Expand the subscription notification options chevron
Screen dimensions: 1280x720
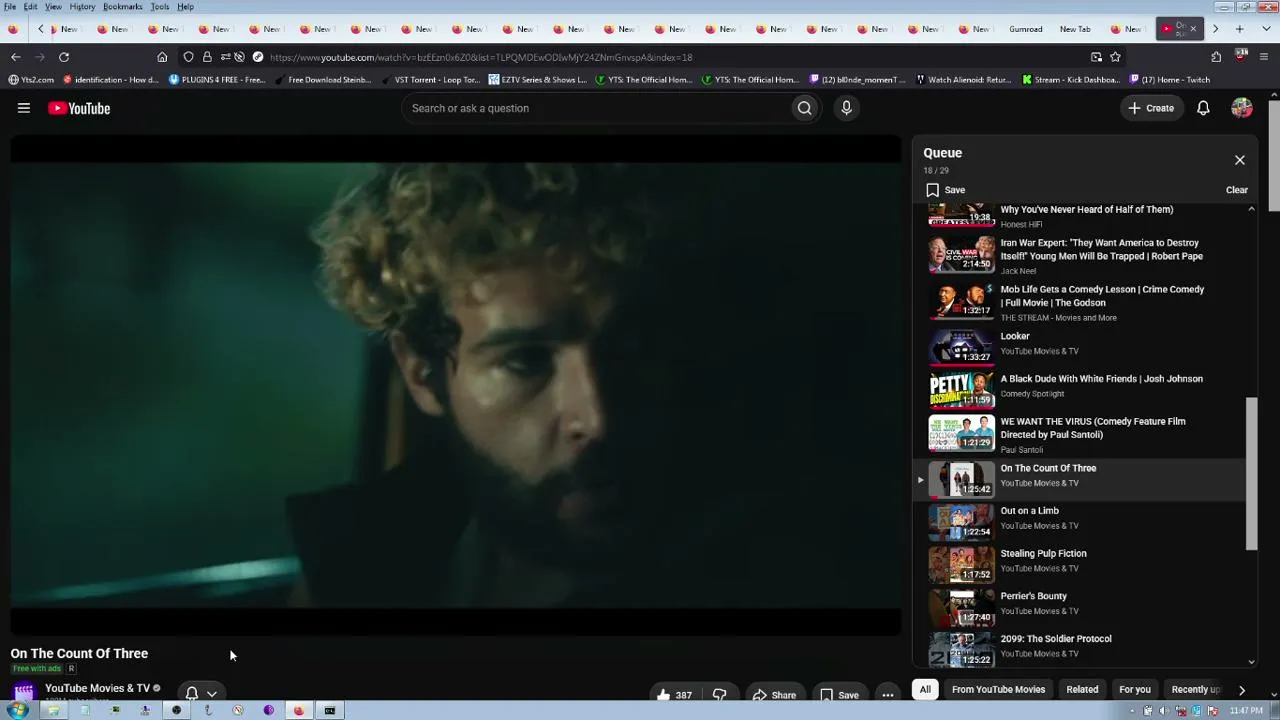[212, 693]
